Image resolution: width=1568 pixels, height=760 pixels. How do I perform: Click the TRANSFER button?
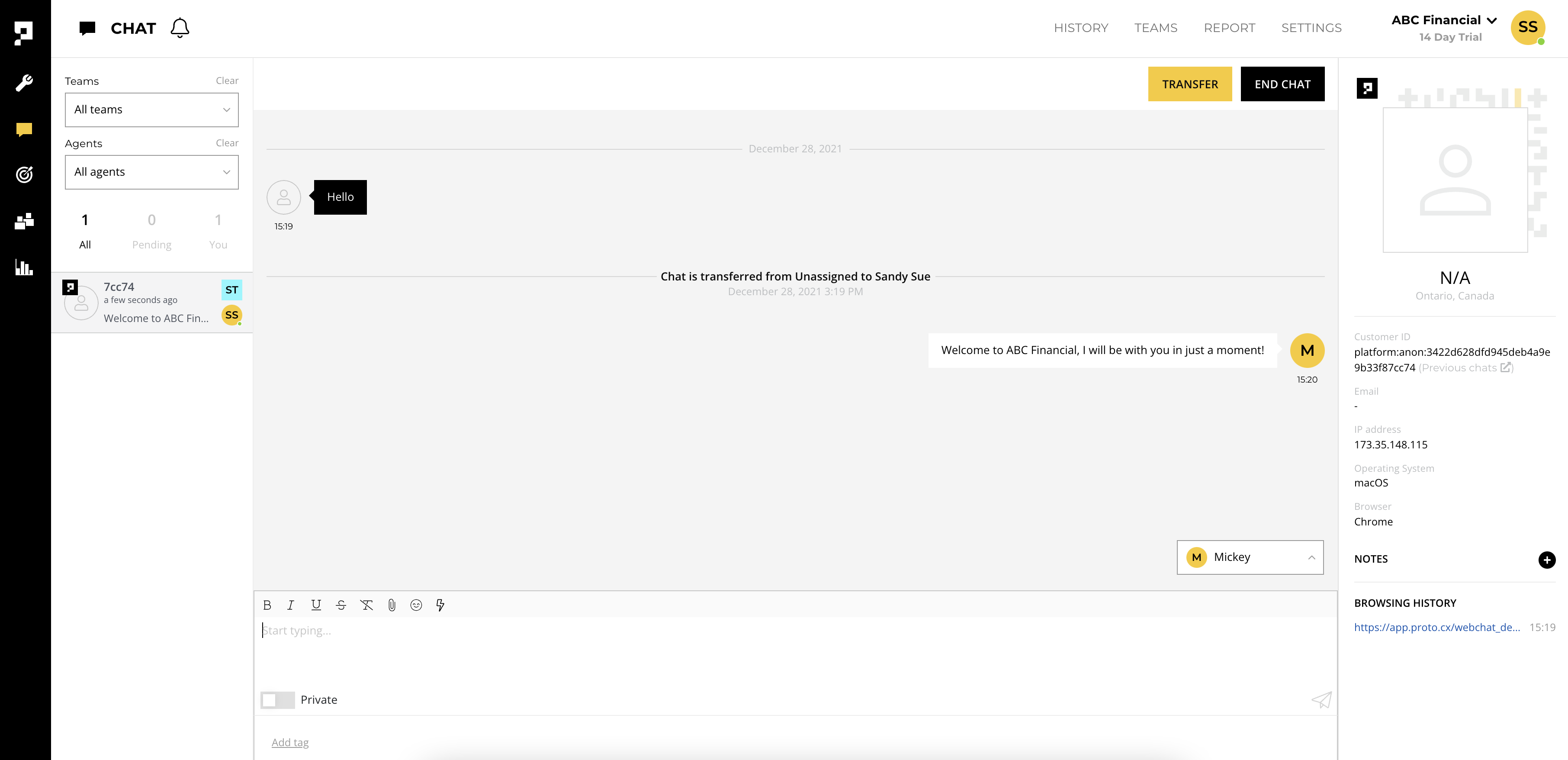click(x=1189, y=84)
